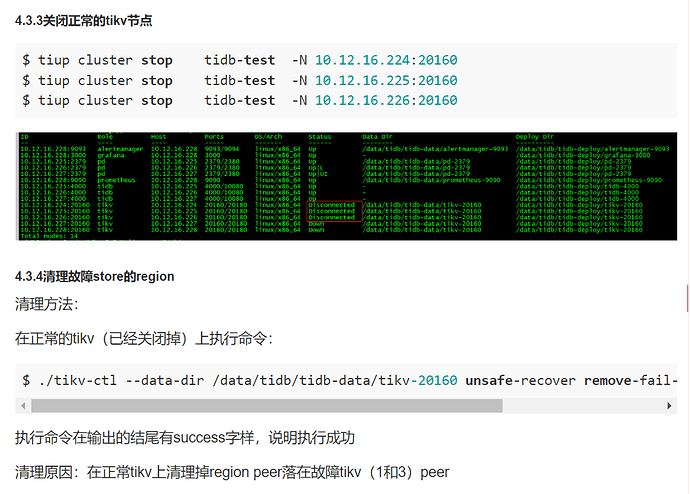Click 'Deploy Dir' column header in terminal image
690x494 pixels.
pyautogui.click(x=534, y=137)
